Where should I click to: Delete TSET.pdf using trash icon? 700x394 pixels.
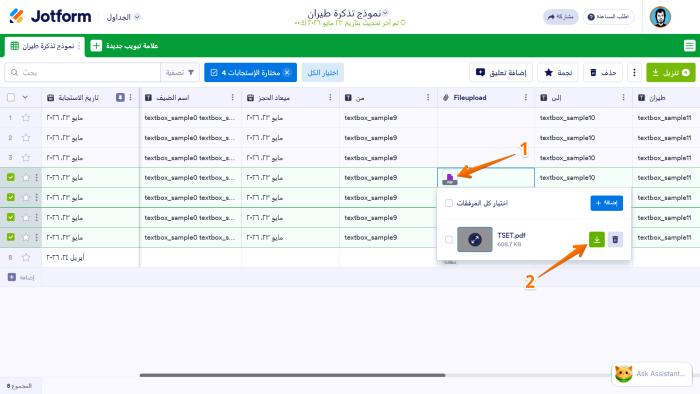[x=615, y=240]
